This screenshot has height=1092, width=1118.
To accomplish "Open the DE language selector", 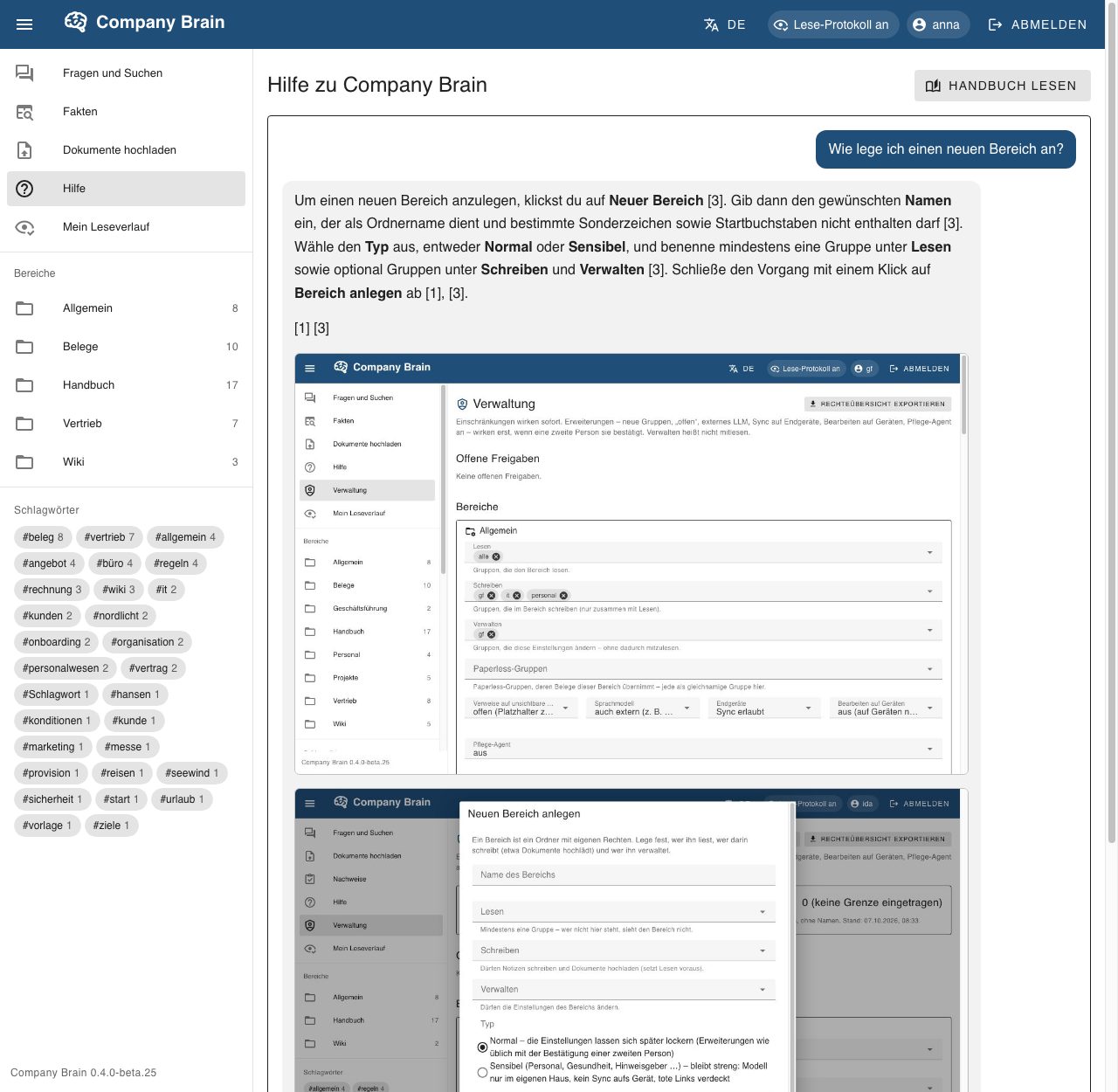I will (x=725, y=24).
